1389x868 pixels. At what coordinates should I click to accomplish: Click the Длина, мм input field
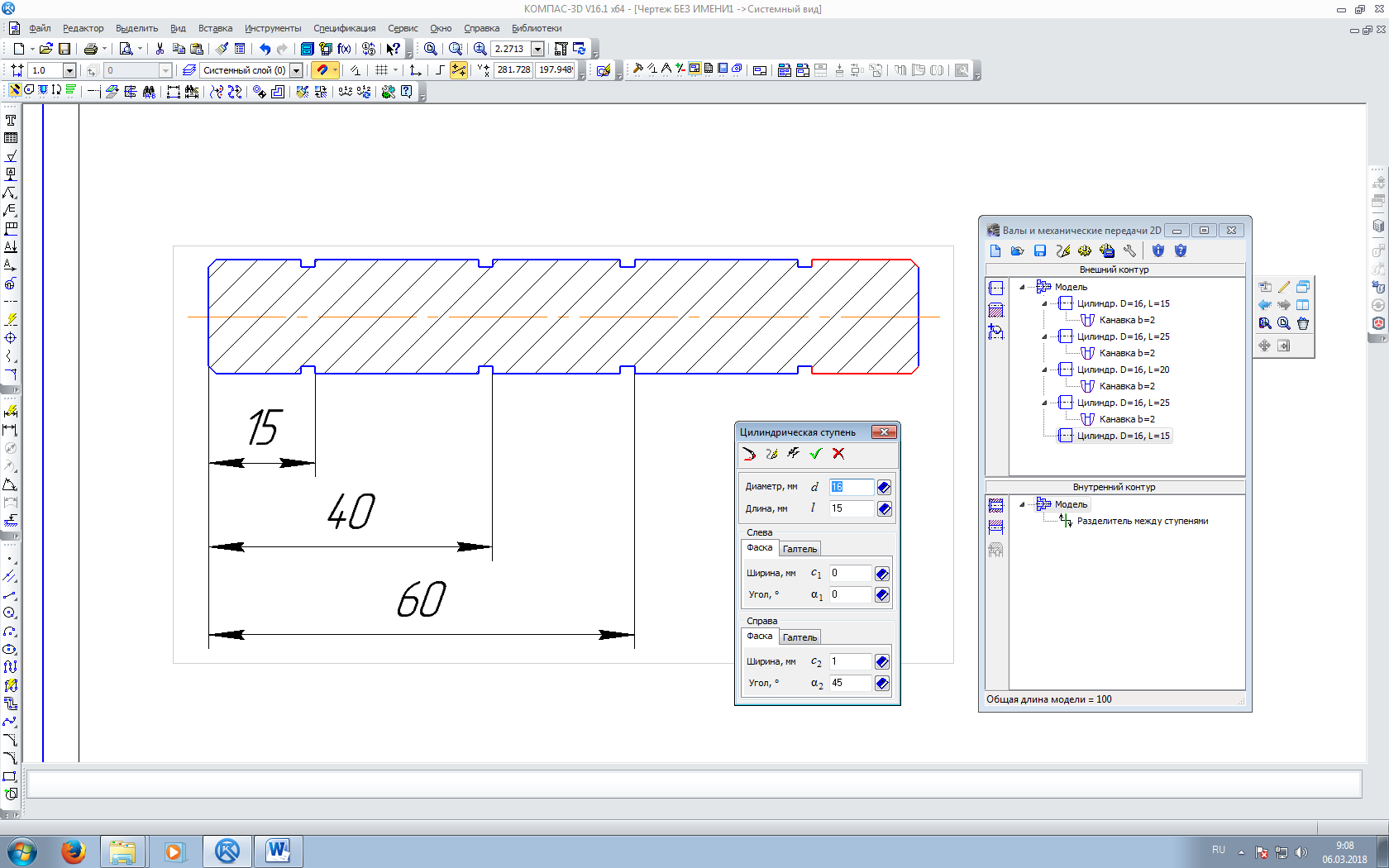pyautogui.click(x=851, y=508)
